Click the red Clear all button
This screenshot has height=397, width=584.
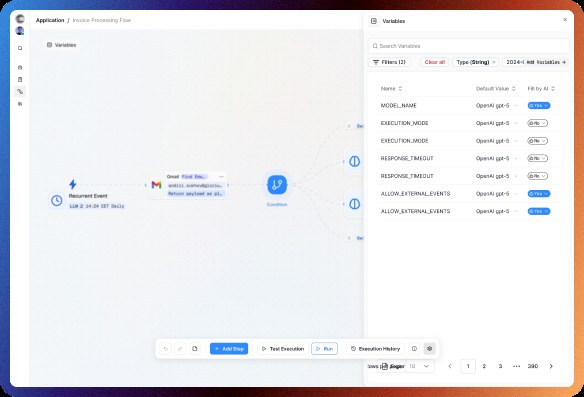click(x=435, y=62)
